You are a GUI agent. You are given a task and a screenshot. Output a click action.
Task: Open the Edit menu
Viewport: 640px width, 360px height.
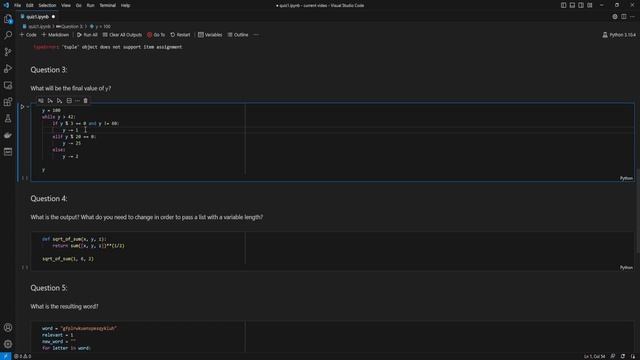tap(30, 5)
